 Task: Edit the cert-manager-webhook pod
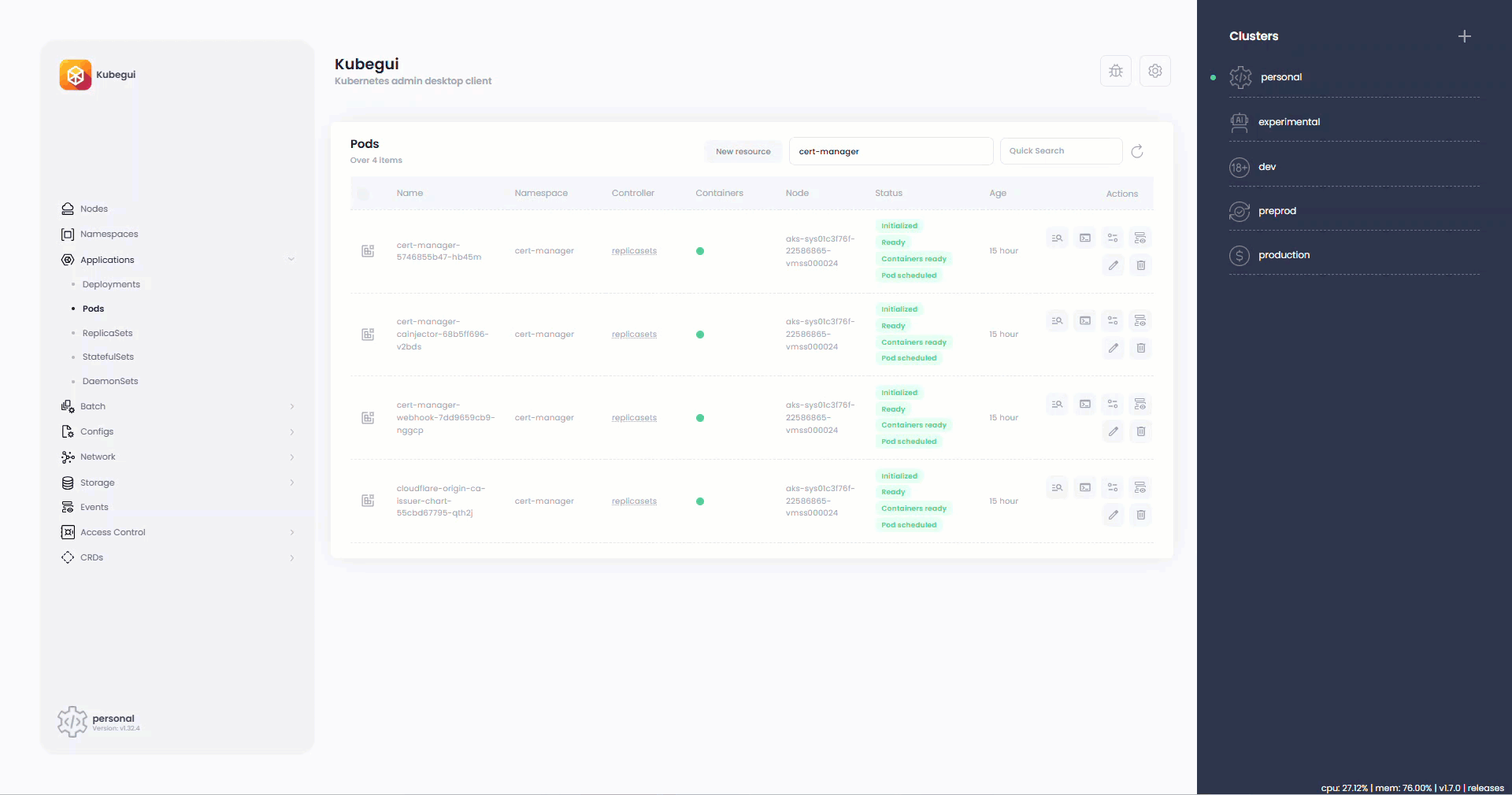(x=1113, y=431)
